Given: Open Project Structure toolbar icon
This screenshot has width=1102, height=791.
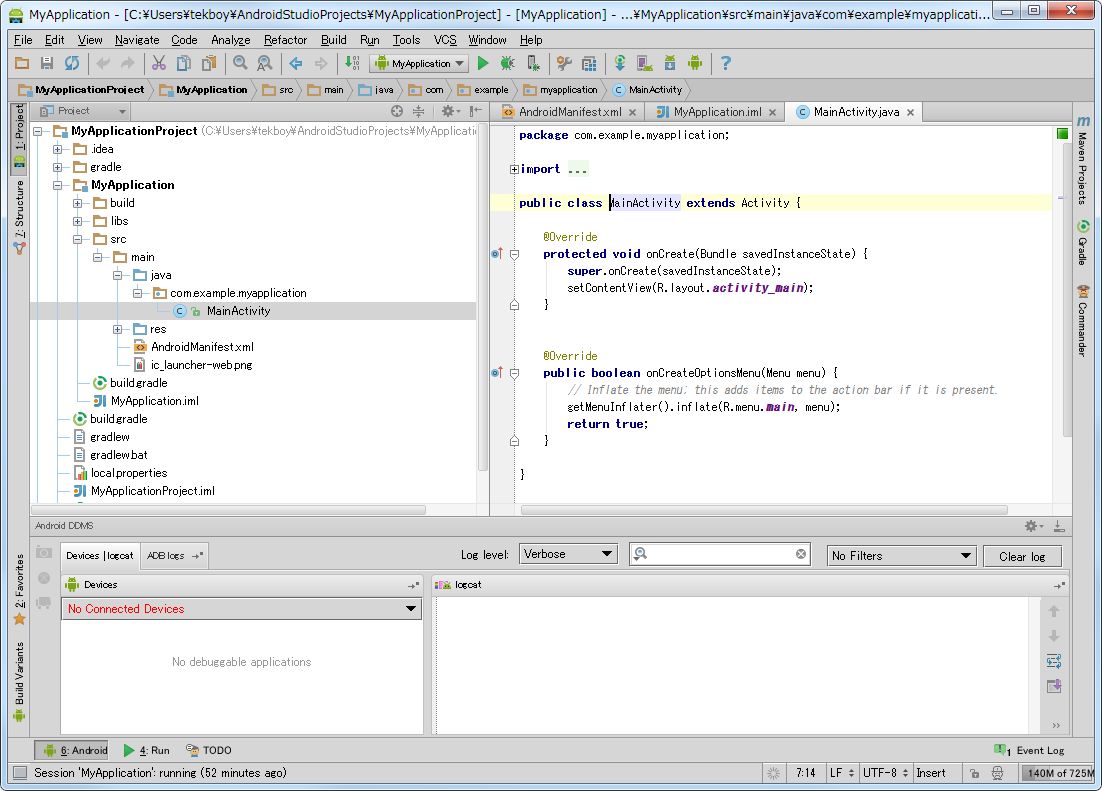Looking at the screenshot, I should click(x=589, y=63).
